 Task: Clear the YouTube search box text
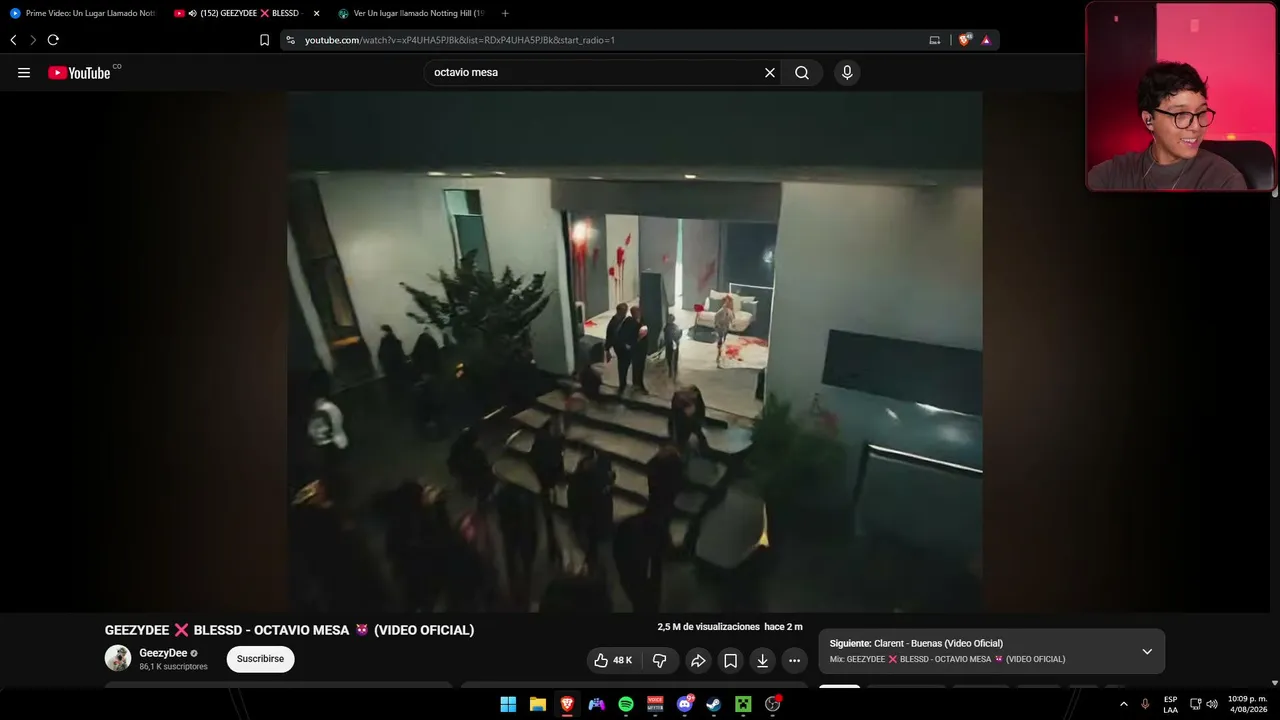coord(770,73)
